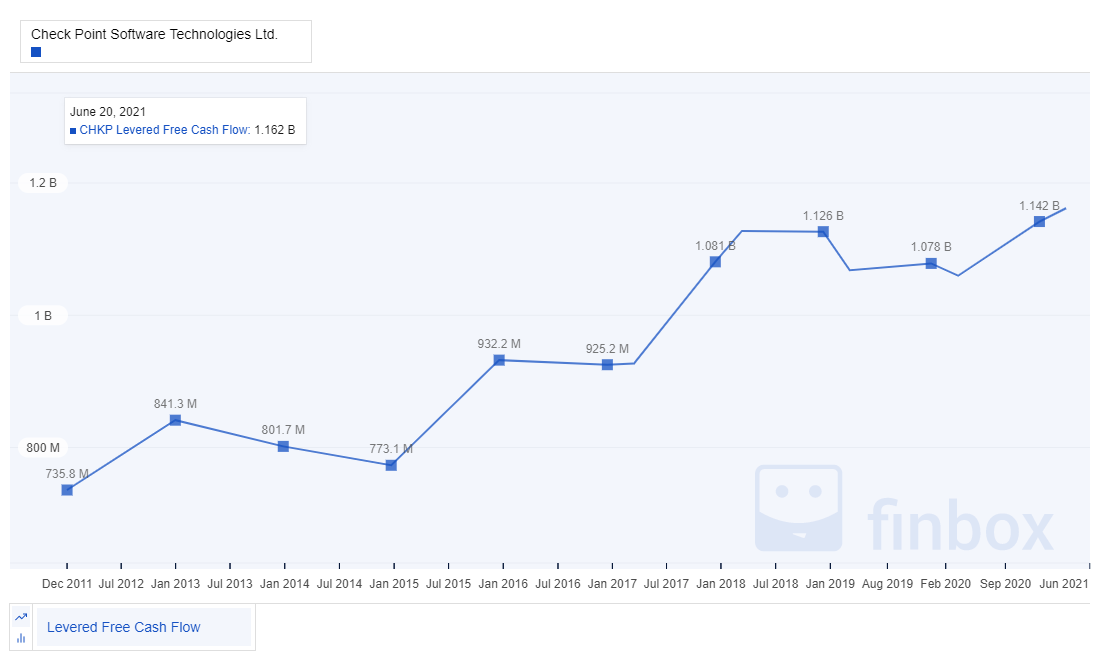The height and width of the screenshot is (661, 1100).
Task: Click the Jul 2013 x-axis label
Action: (230, 584)
